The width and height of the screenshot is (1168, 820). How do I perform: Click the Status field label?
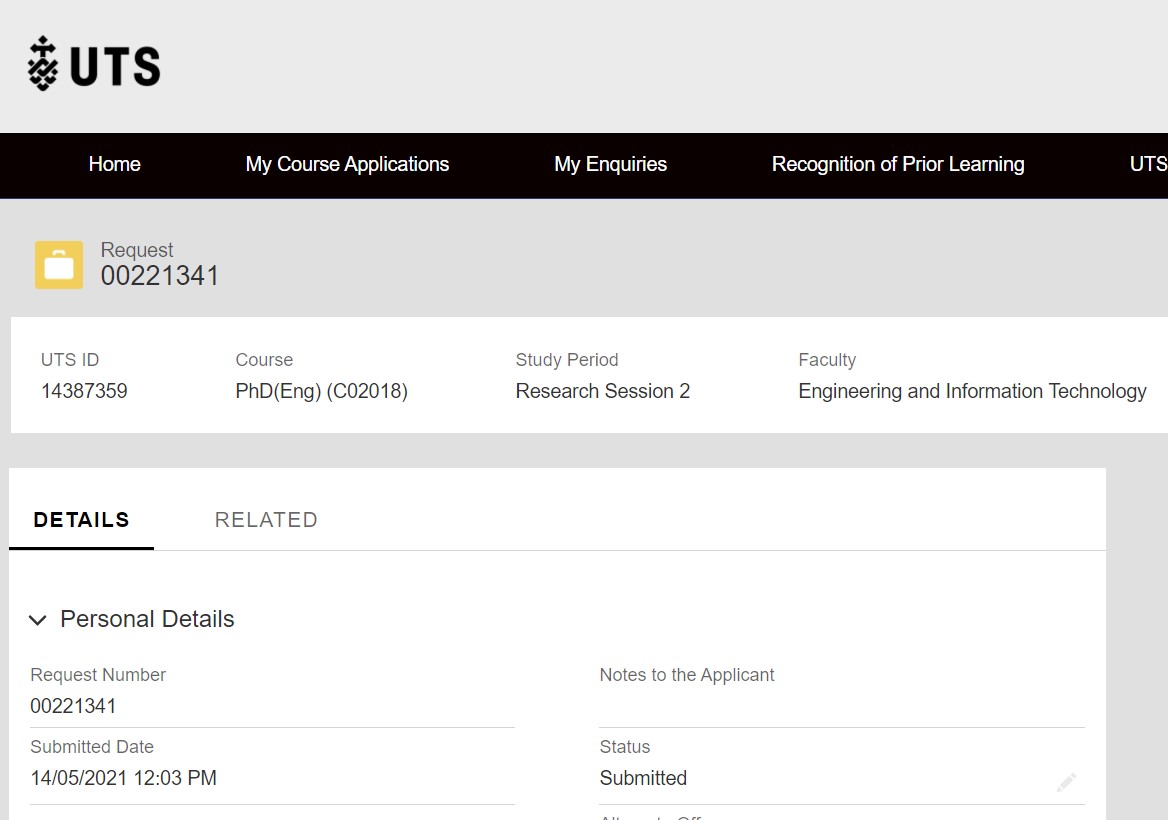(624, 747)
